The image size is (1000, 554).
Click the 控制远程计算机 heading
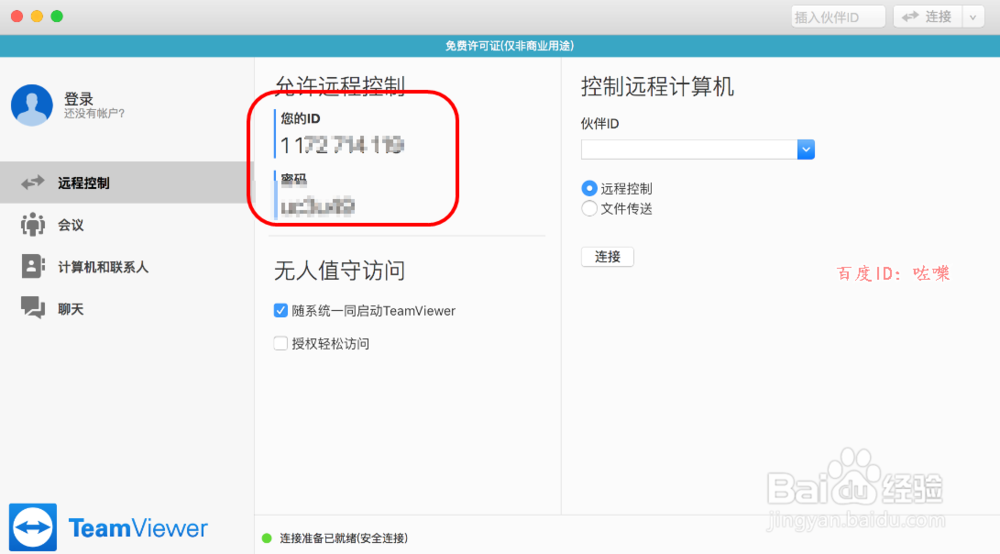658,86
